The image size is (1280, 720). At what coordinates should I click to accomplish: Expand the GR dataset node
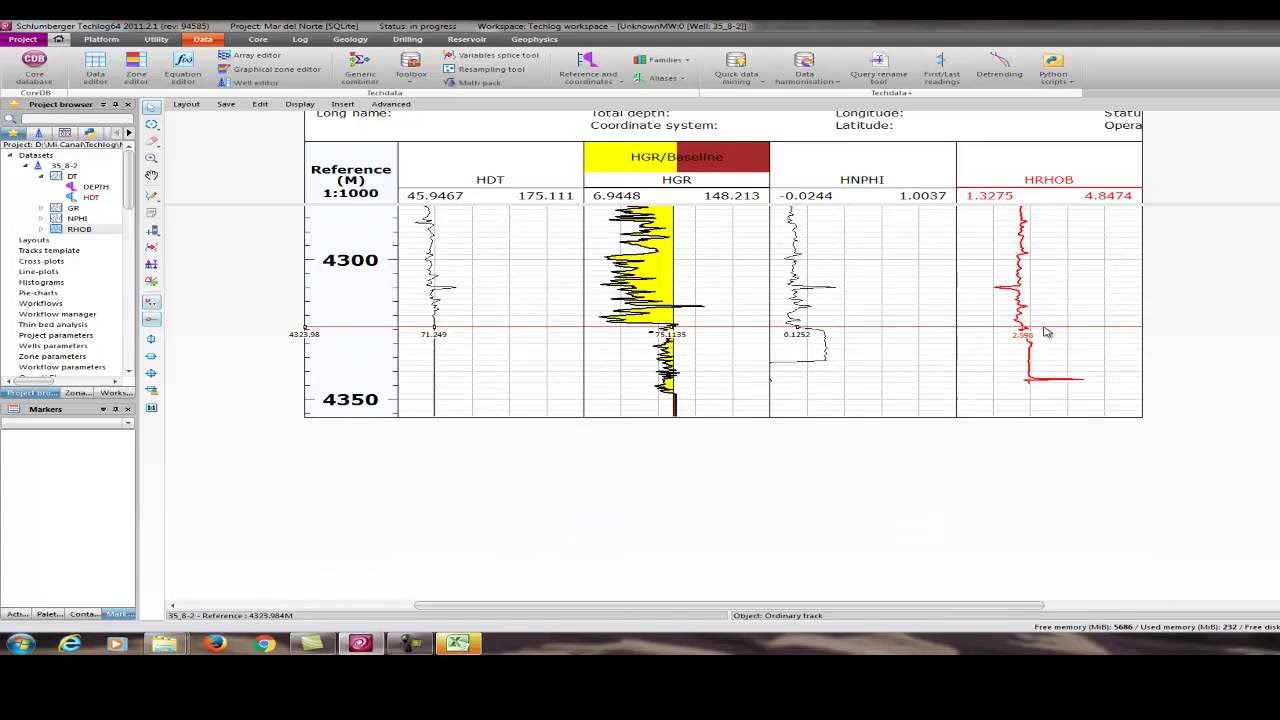[41, 208]
